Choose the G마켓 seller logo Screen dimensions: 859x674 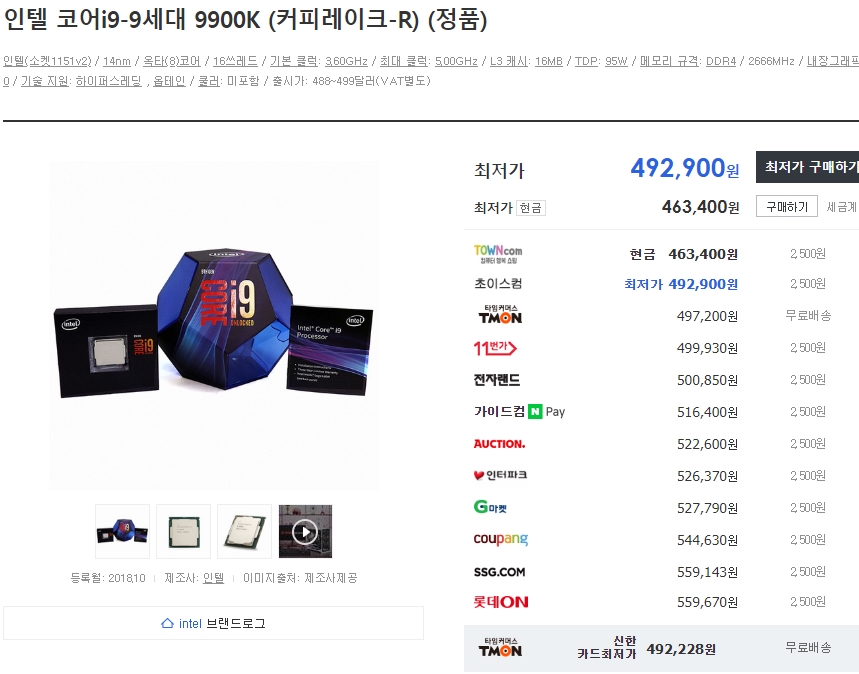[x=490, y=507]
